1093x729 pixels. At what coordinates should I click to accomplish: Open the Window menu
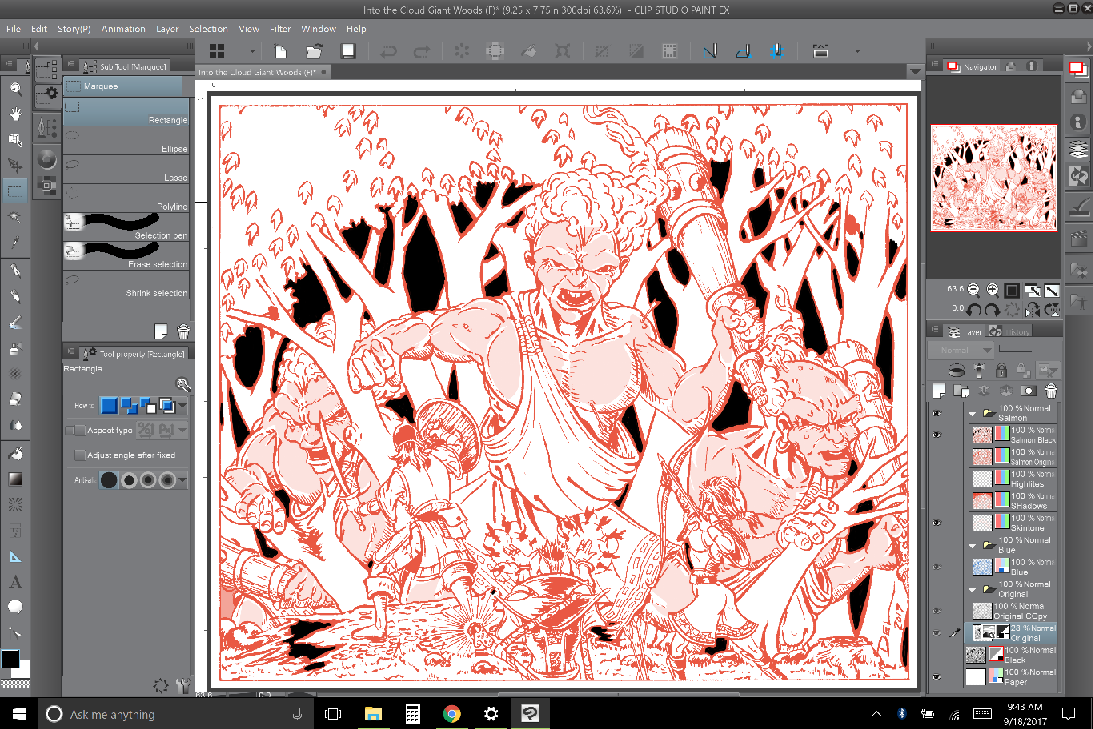coord(319,29)
